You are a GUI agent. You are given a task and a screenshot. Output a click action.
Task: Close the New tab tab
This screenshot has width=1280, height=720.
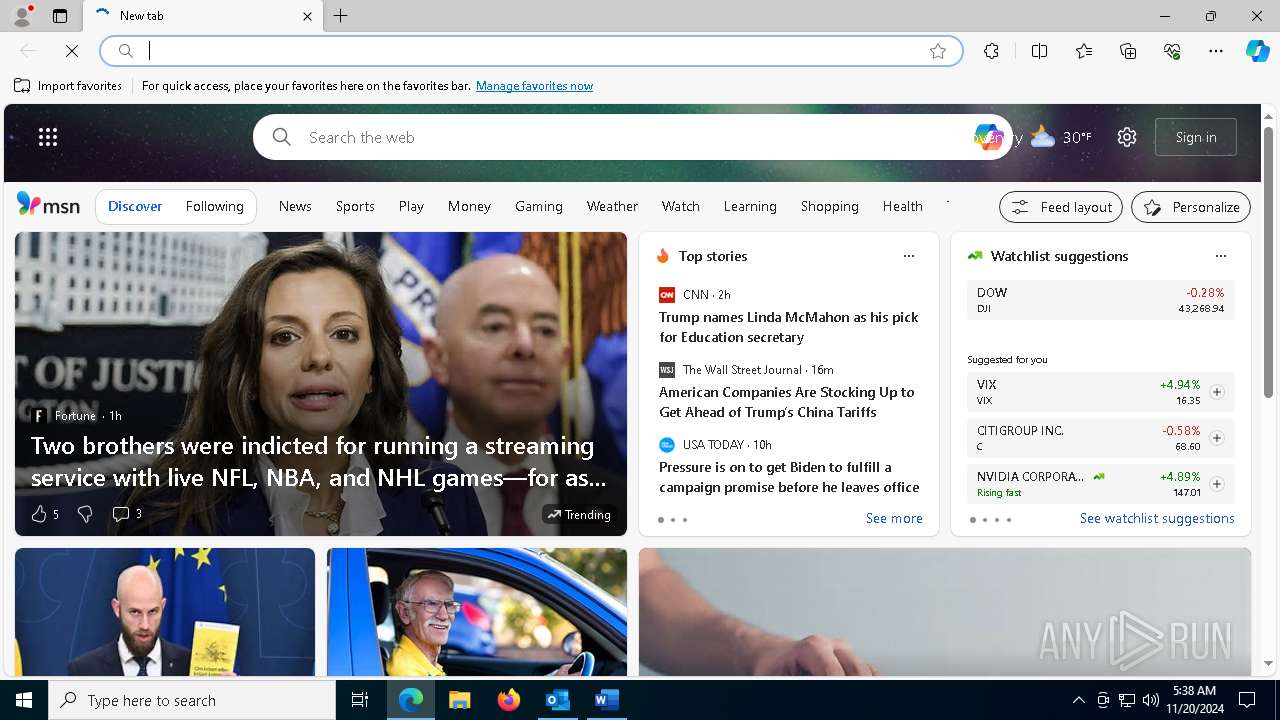[307, 16]
